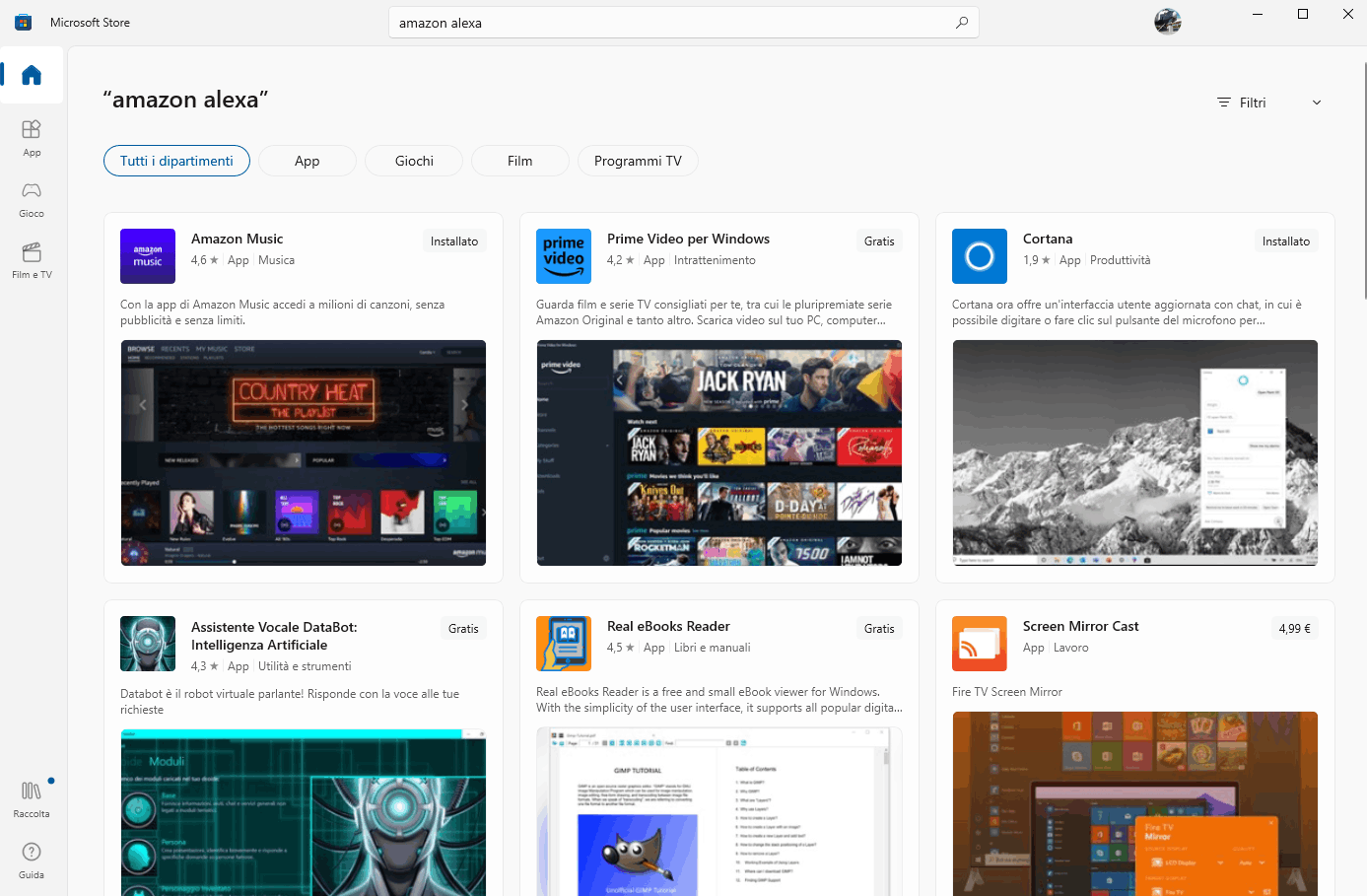Click the "amazon alexa" results heading
The width and height of the screenshot is (1367, 896).
click(x=185, y=100)
